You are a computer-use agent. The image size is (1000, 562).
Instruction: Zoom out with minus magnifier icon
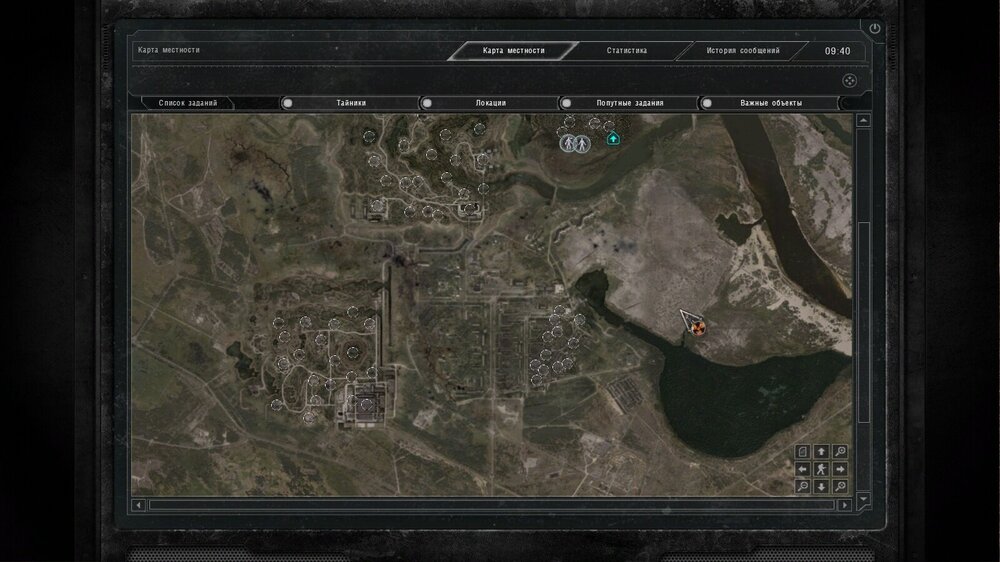(803, 486)
